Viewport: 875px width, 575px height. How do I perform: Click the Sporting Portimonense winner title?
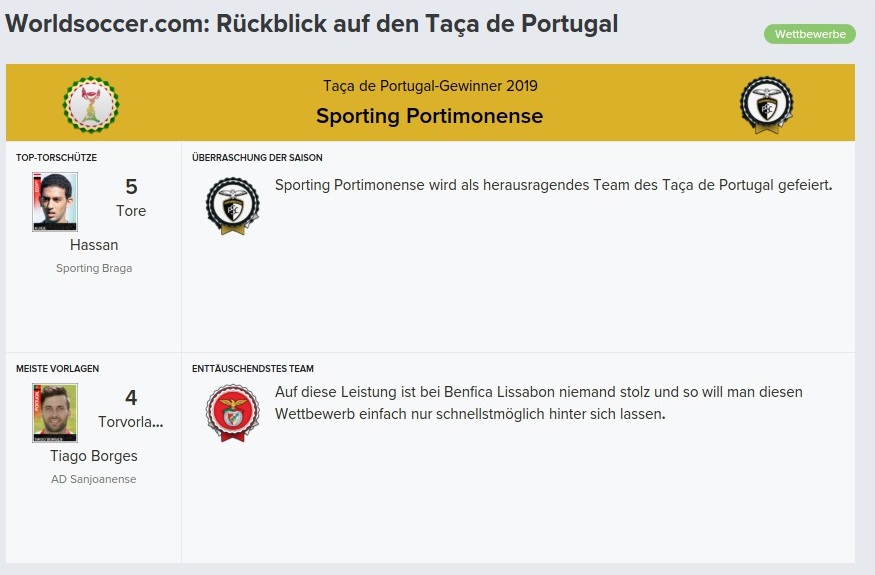click(429, 116)
